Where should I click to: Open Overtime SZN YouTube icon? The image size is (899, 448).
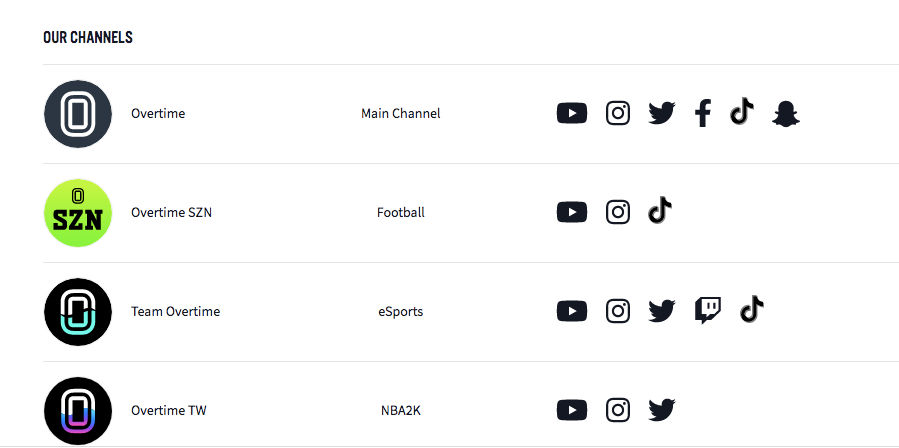coord(572,212)
